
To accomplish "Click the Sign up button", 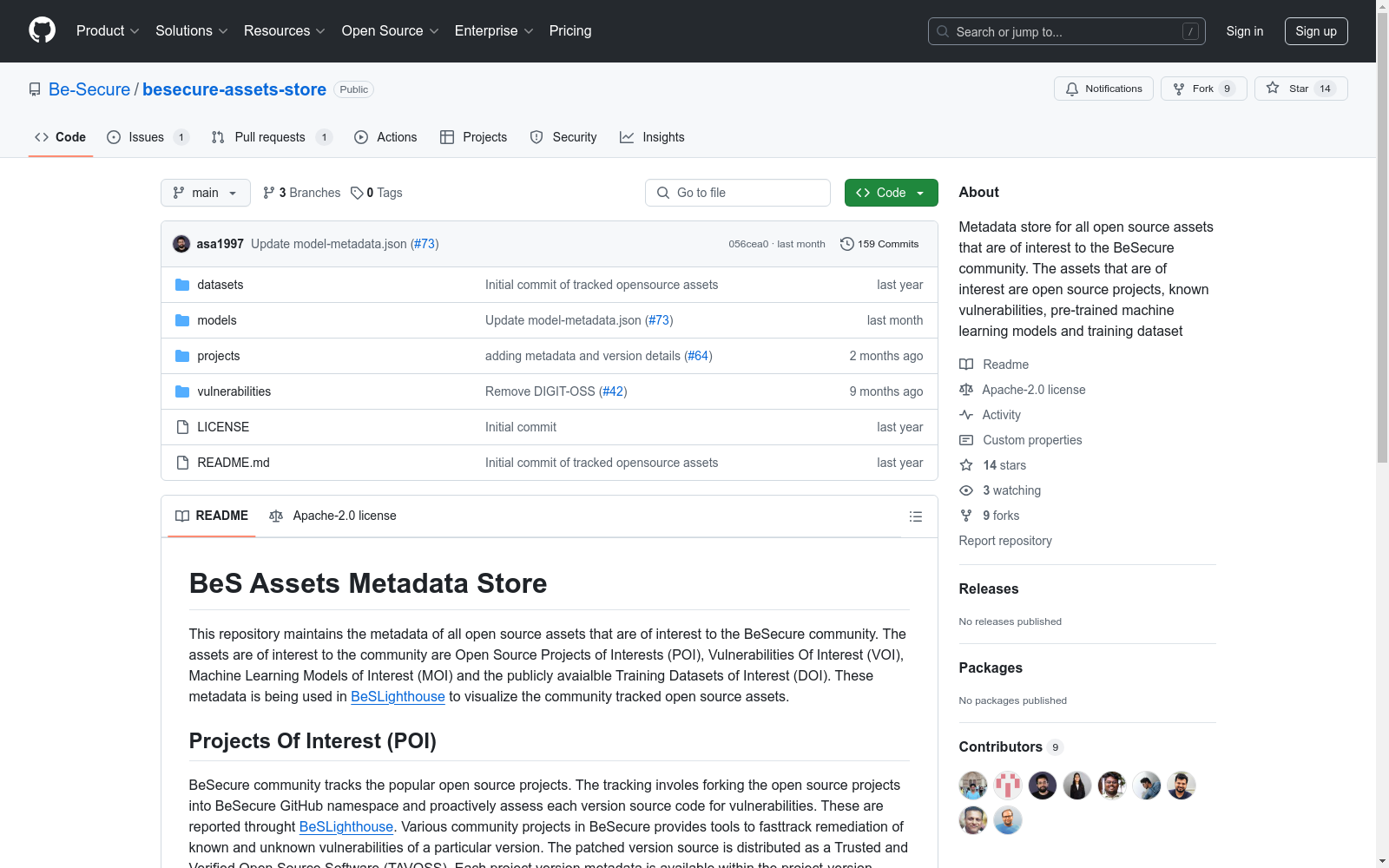I will tap(1316, 31).
